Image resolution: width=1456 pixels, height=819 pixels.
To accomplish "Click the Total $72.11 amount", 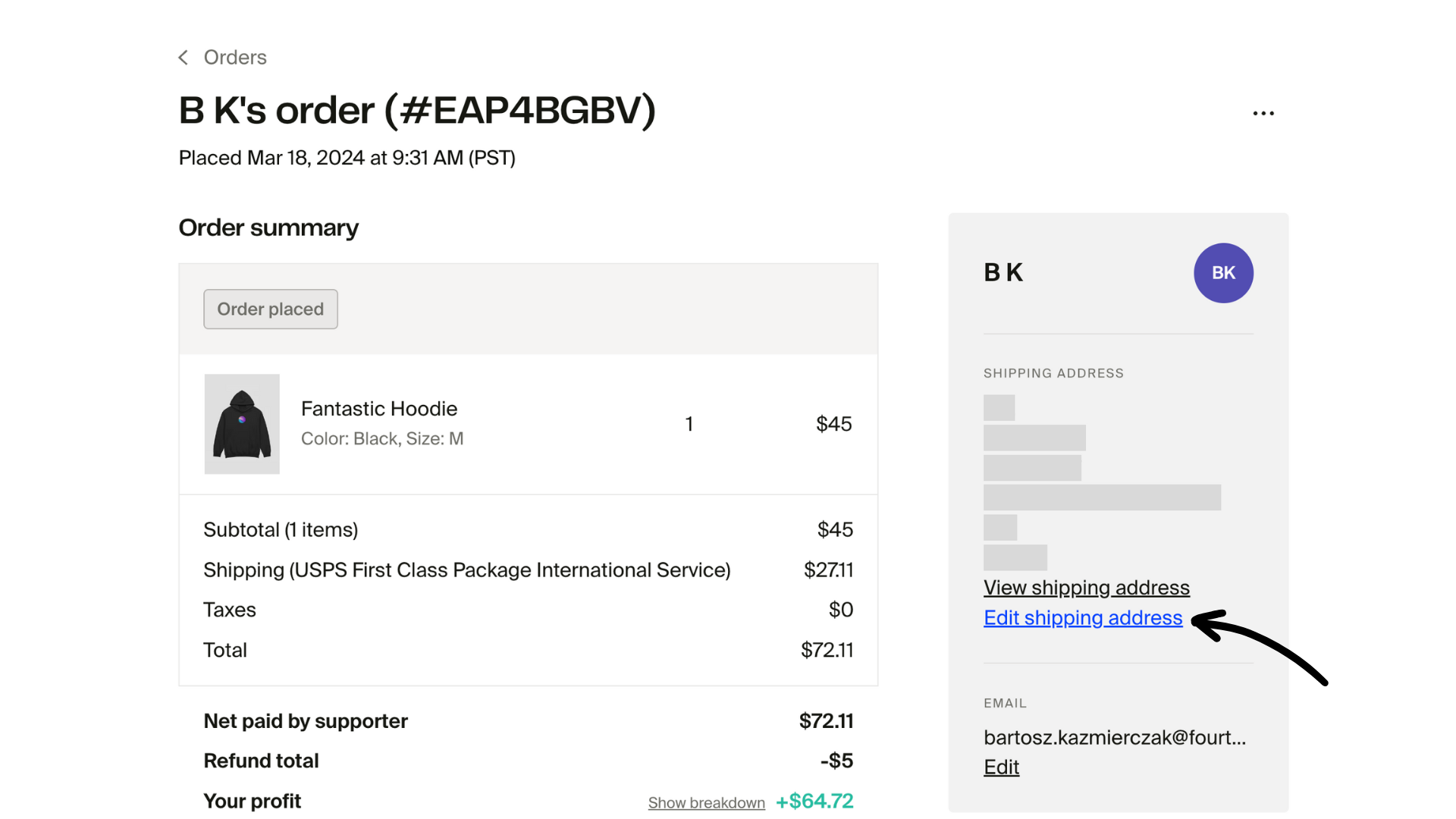I will 827,650.
